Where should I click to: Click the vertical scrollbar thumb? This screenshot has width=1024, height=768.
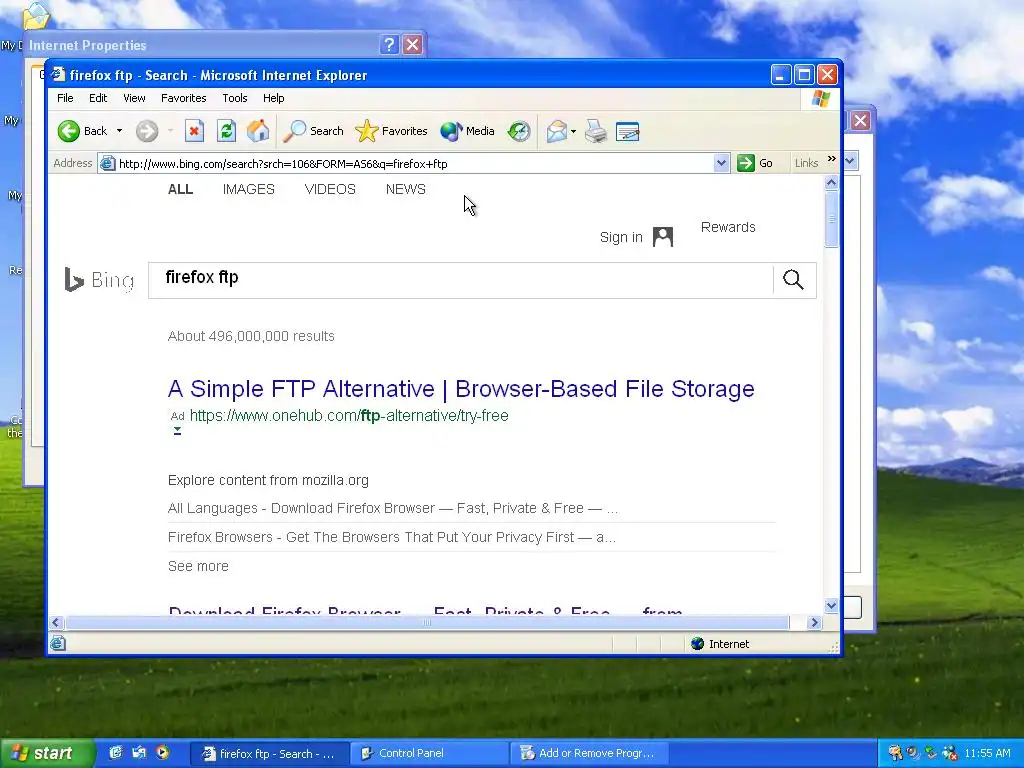pos(831,219)
